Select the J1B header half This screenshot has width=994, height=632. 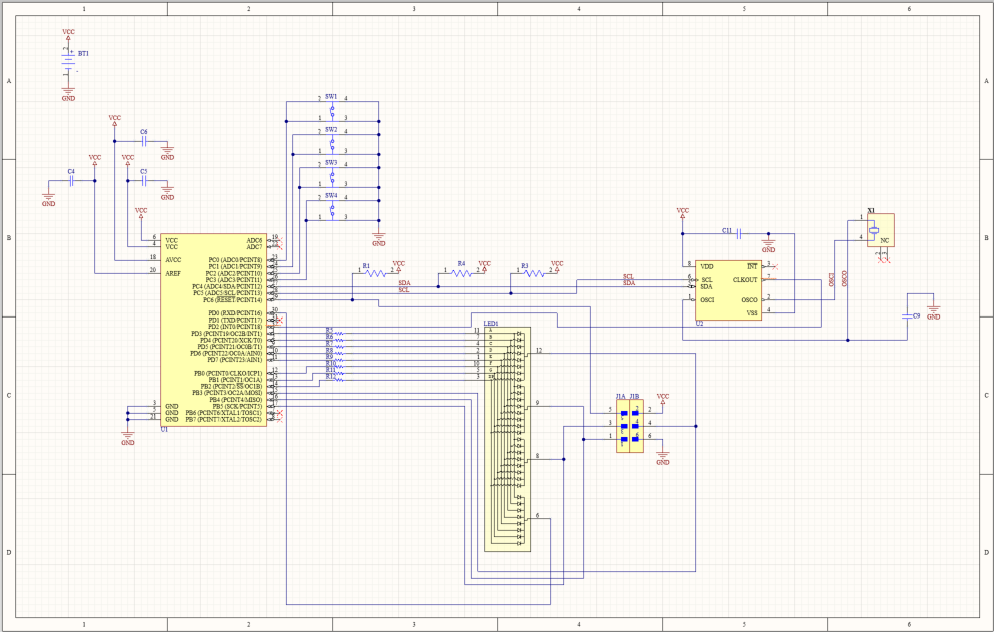[636, 426]
